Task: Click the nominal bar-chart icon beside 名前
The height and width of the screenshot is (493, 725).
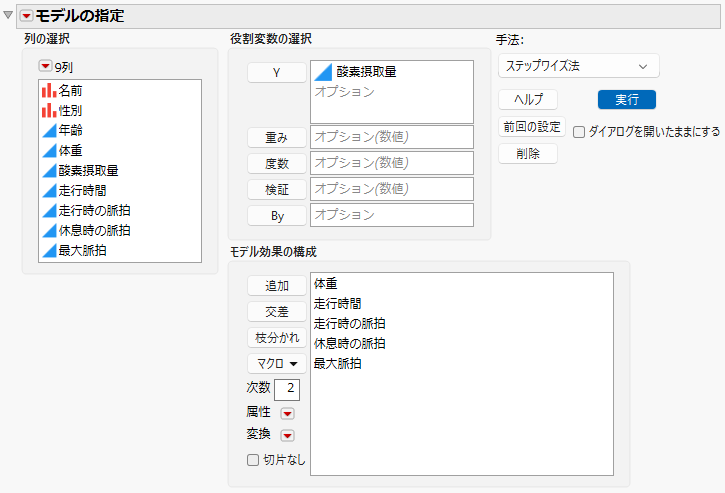Action: click(49, 91)
